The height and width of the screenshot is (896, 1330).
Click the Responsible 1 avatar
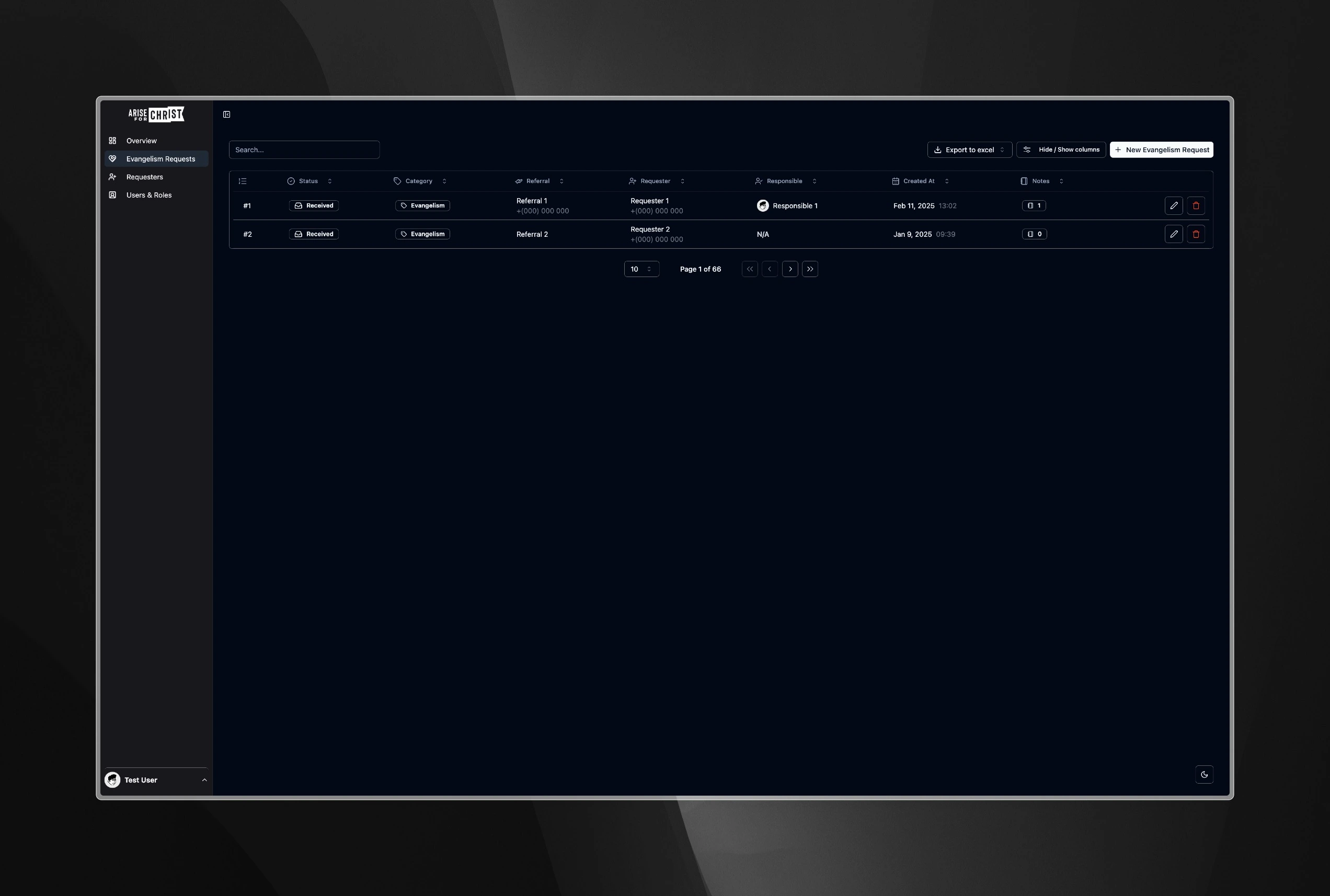(x=763, y=206)
